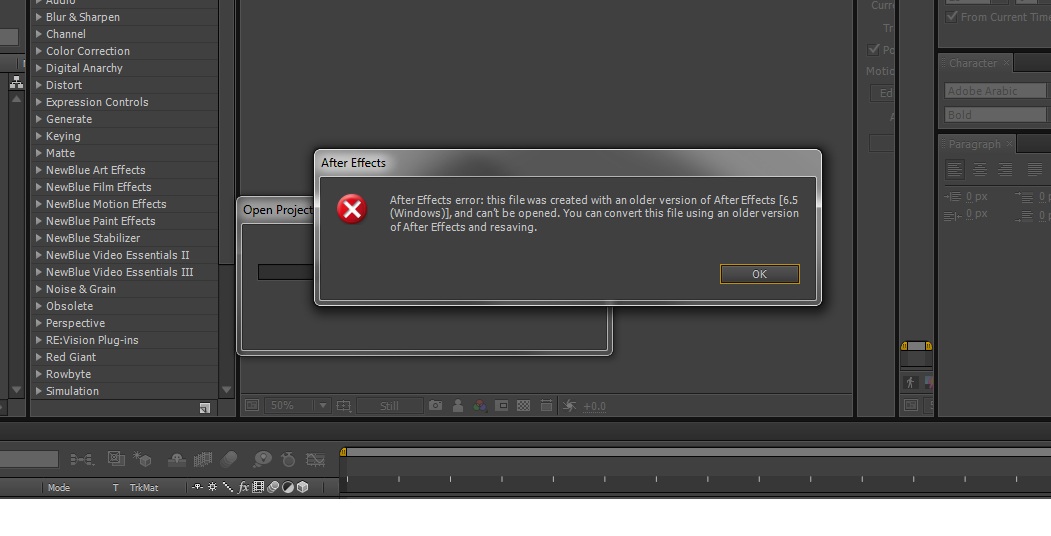1051x536 pixels.
Task: Toggle Live Update in timeline
Action: click(116, 458)
